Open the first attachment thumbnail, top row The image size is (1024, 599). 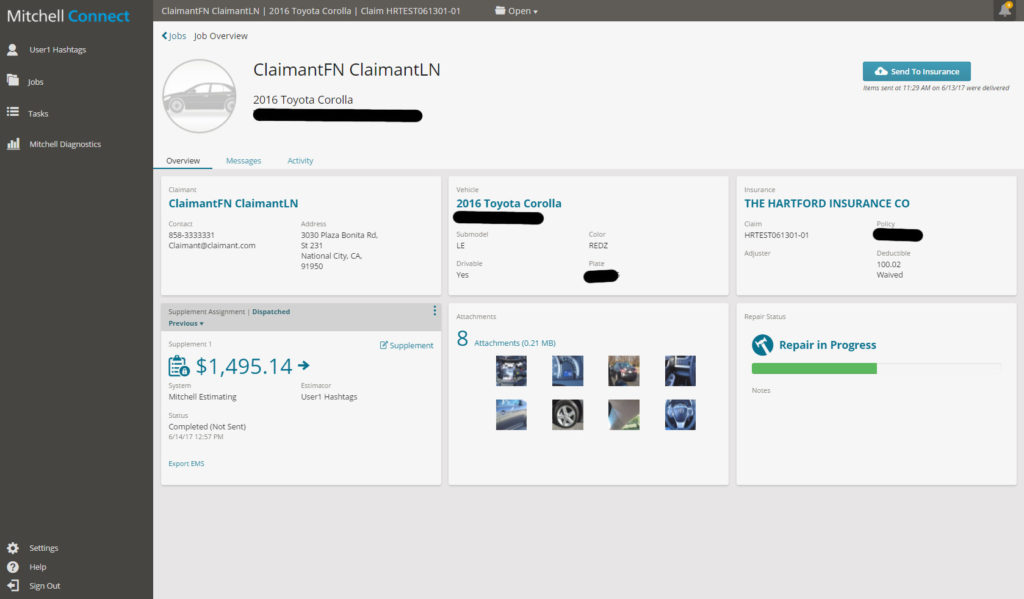511,371
